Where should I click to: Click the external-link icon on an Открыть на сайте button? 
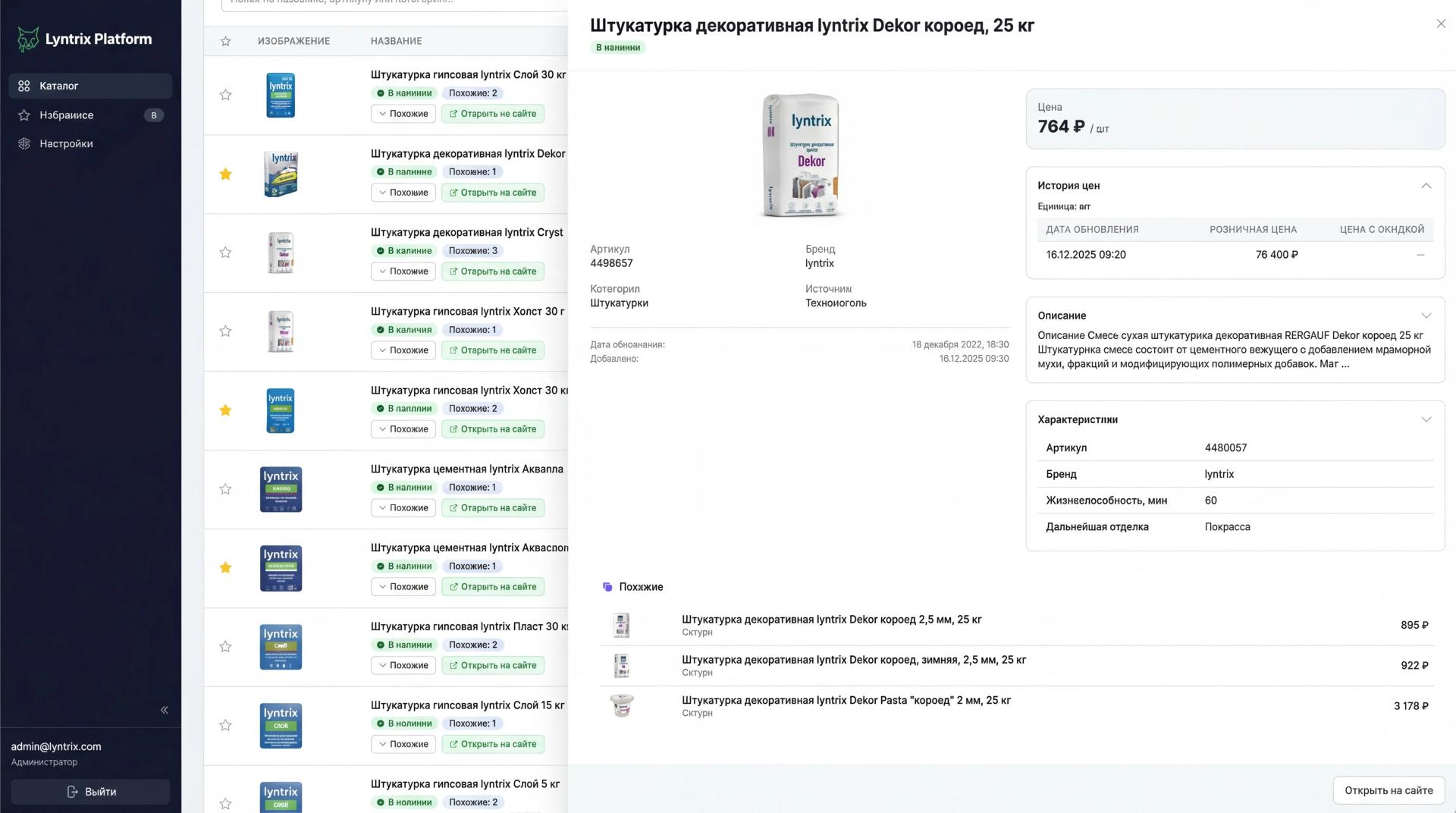[x=453, y=114]
